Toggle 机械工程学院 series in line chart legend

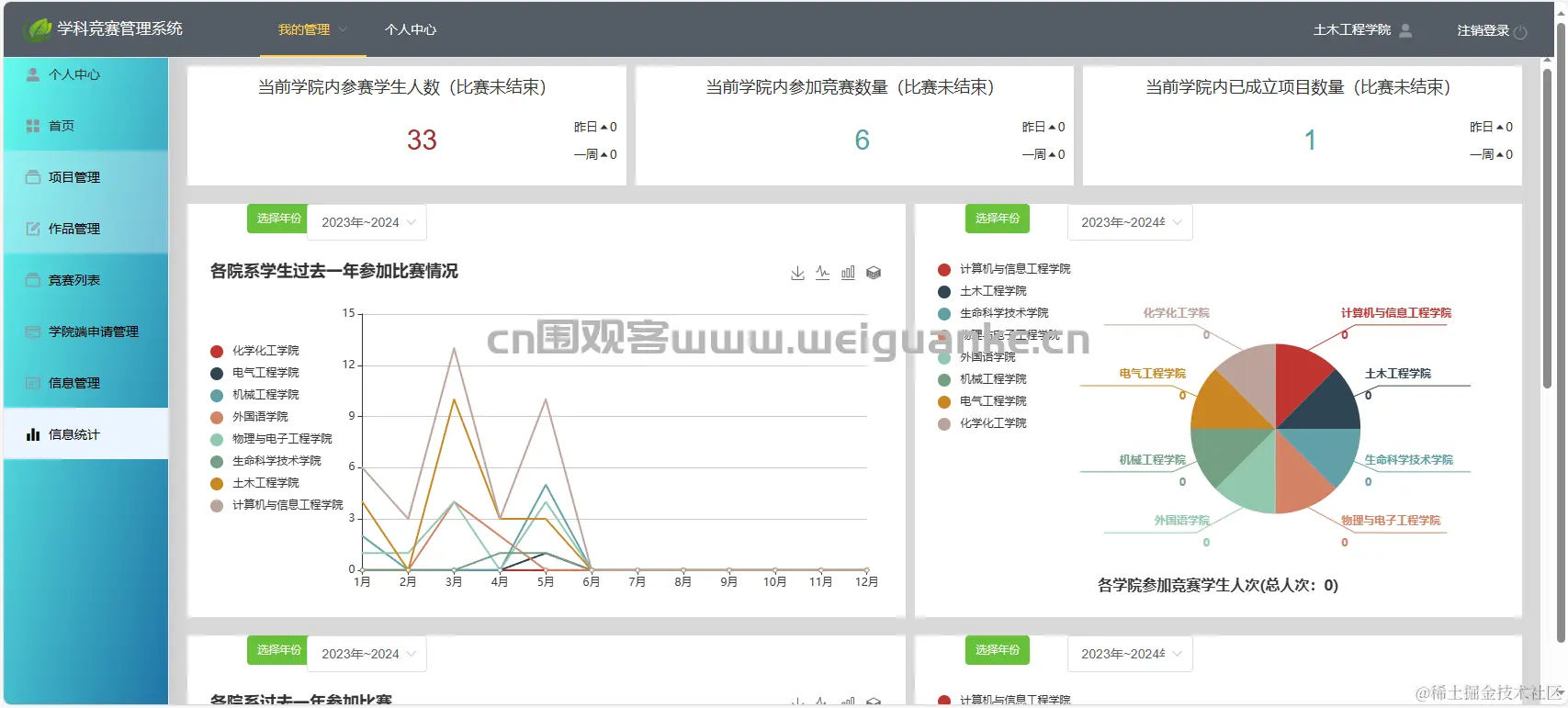click(254, 395)
